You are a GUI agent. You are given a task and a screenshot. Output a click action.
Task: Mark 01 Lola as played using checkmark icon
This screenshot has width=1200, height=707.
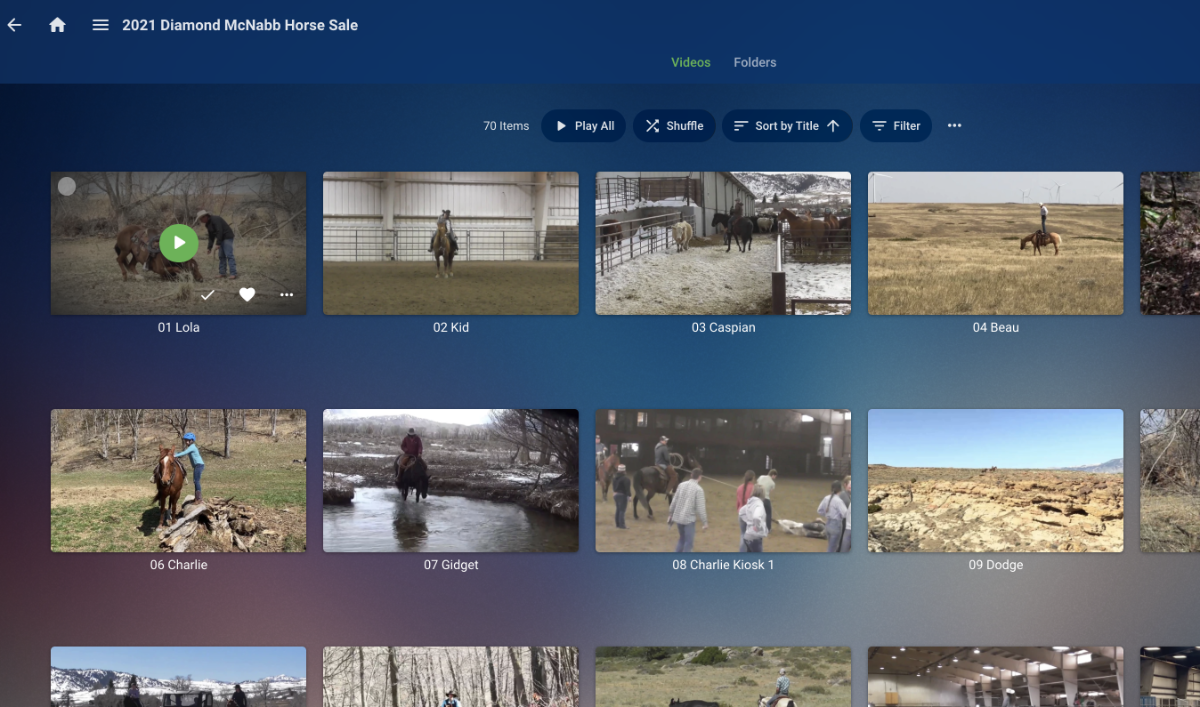pos(207,294)
